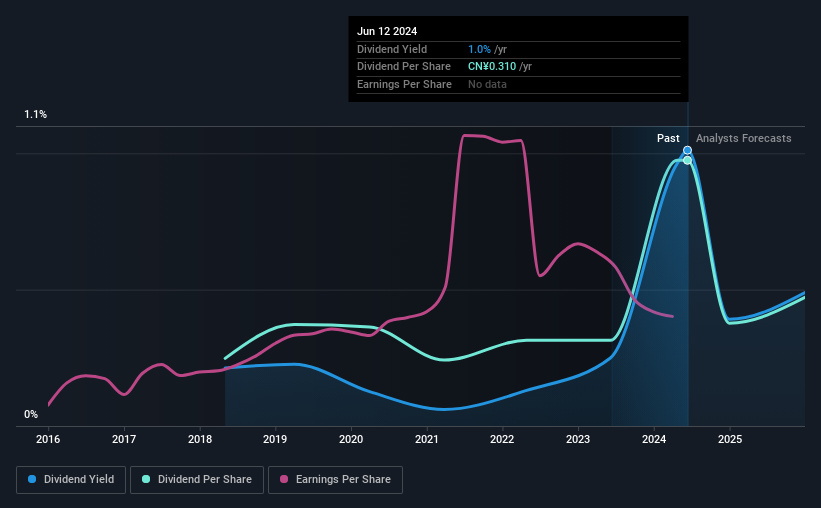
Task: Toggle the Dividend Per Share legend button
Action: tap(197, 480)
